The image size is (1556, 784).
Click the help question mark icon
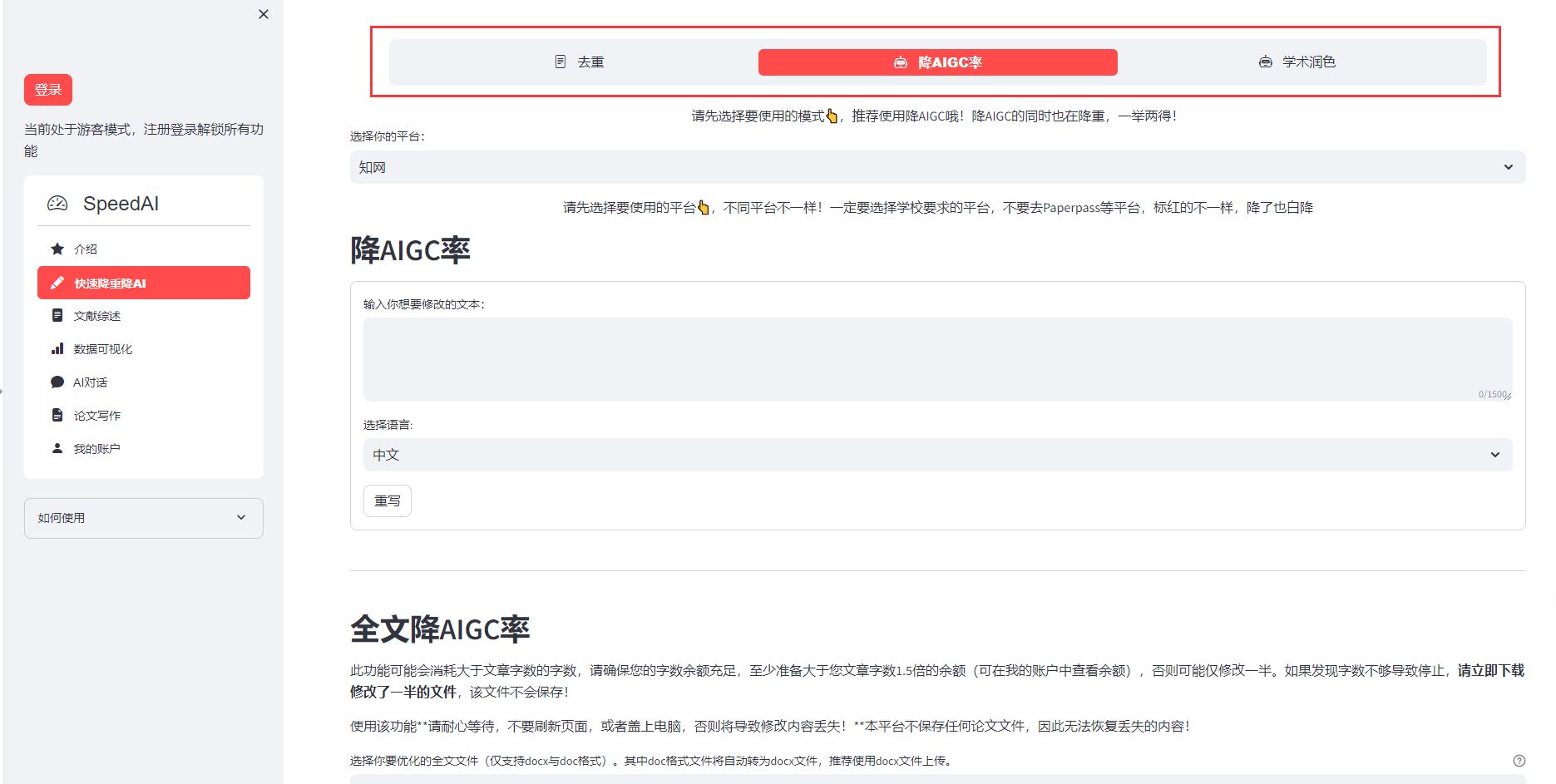1519,760
